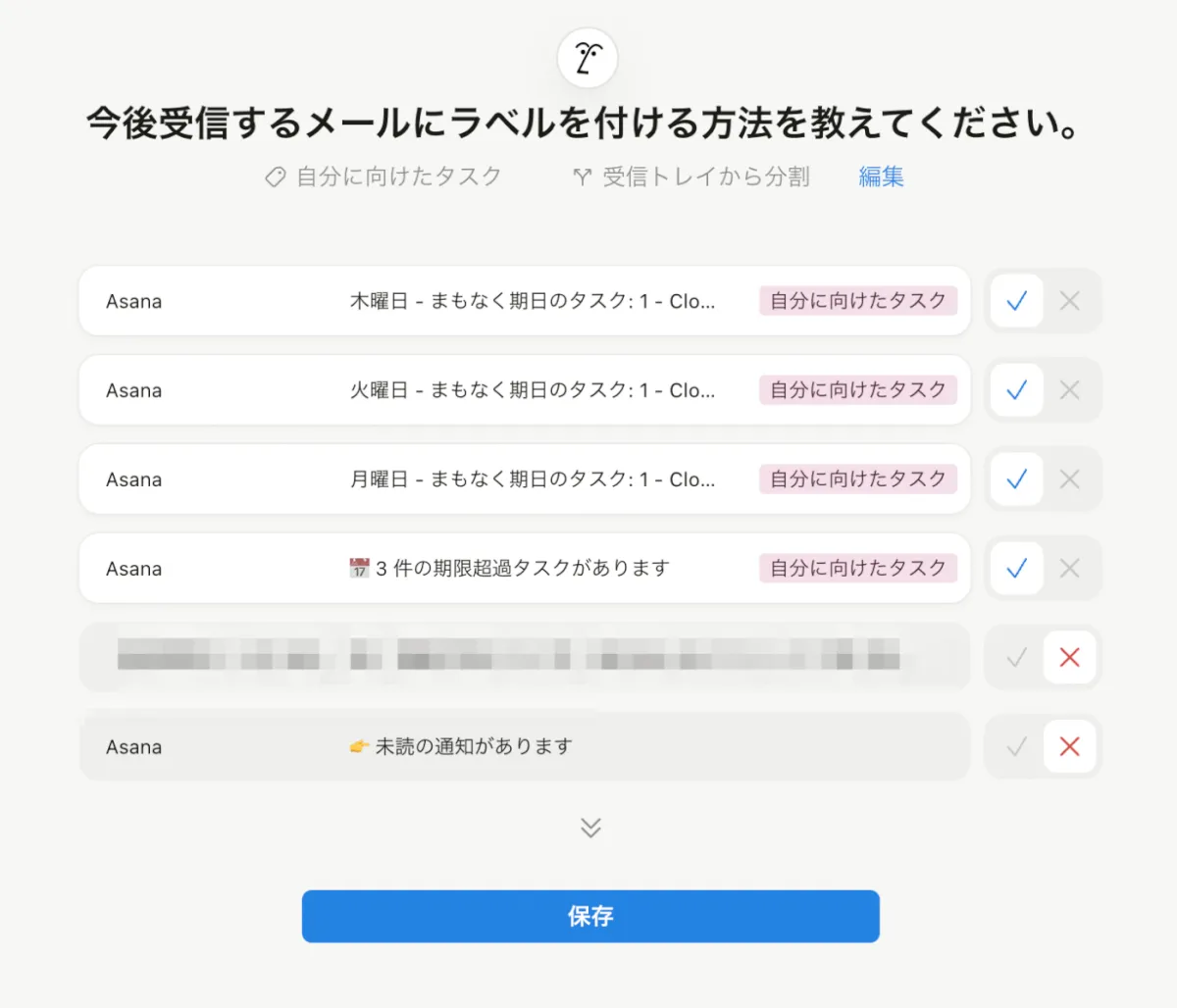
Task: Reject label for 木曜日 Asana email
Action: point(1069,301)
